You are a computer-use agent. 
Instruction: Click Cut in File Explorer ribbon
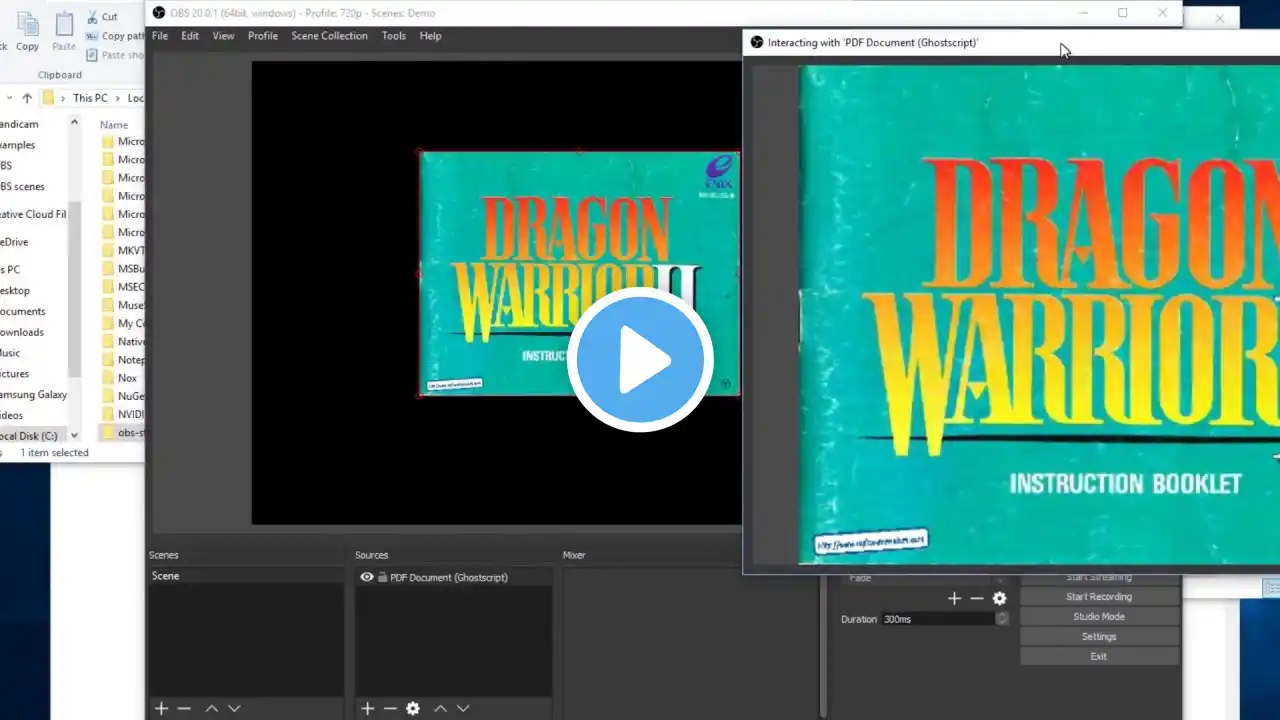pos(102,17)
